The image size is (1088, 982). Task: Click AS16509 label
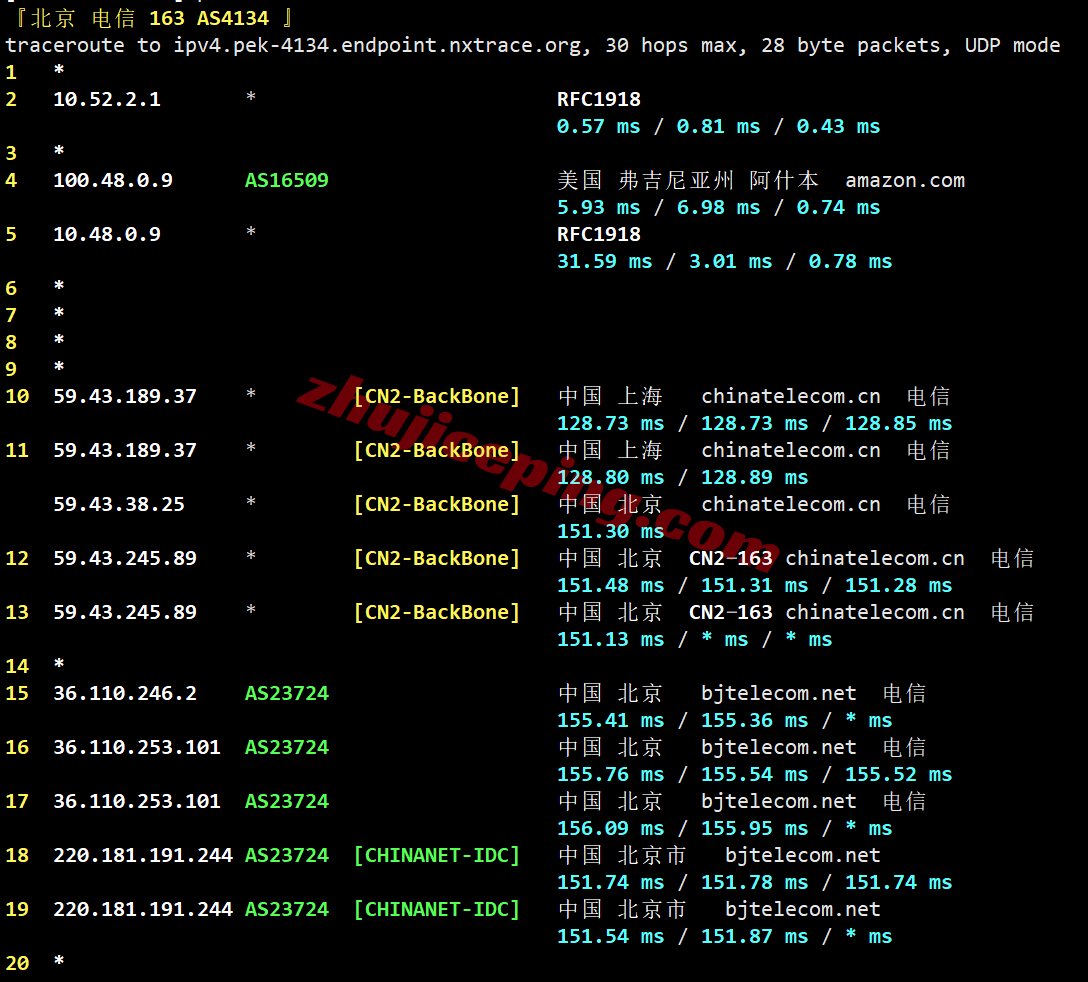point(287,180)
